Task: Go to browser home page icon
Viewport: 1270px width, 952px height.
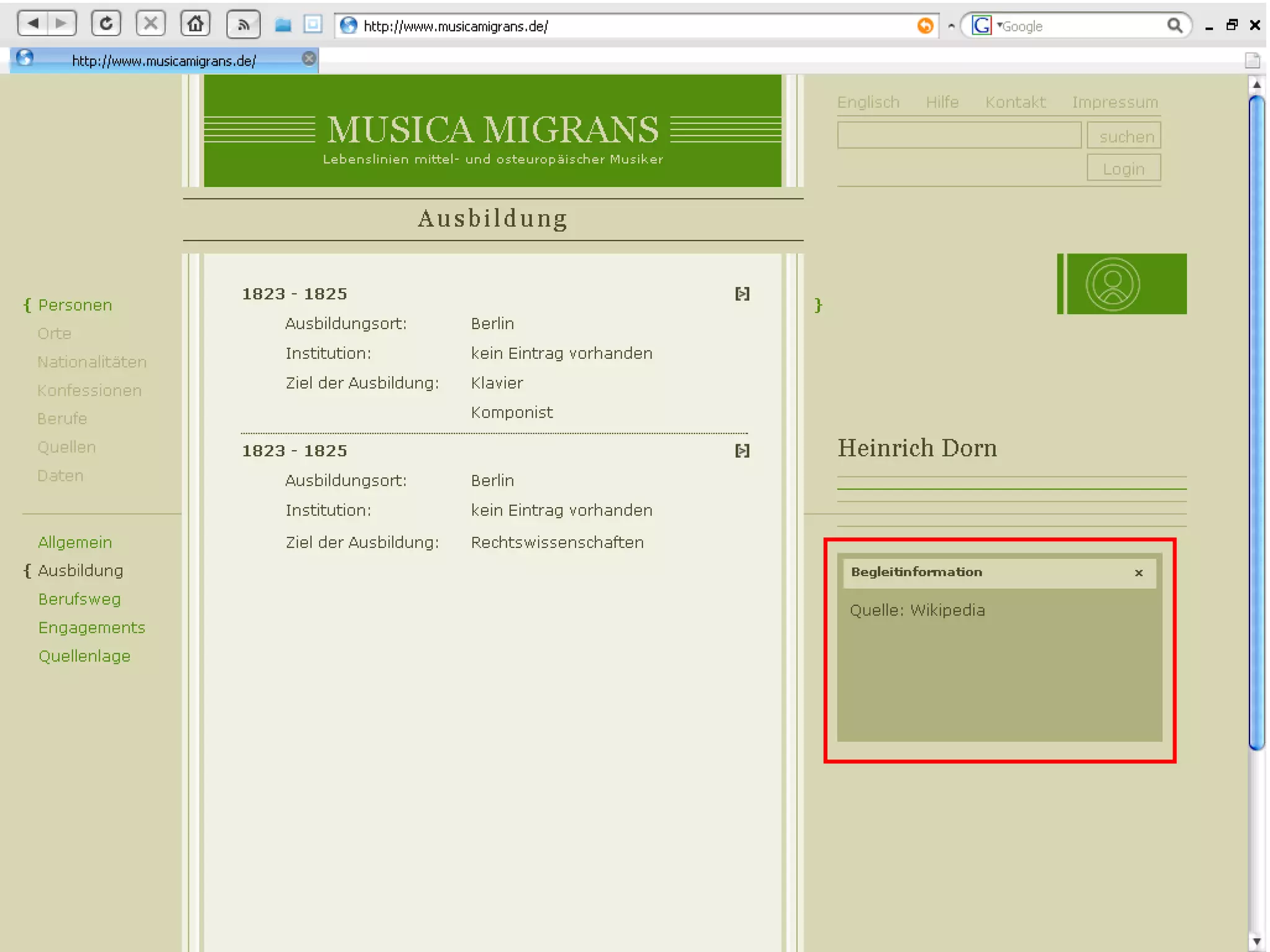Action: tap(195, 24)
